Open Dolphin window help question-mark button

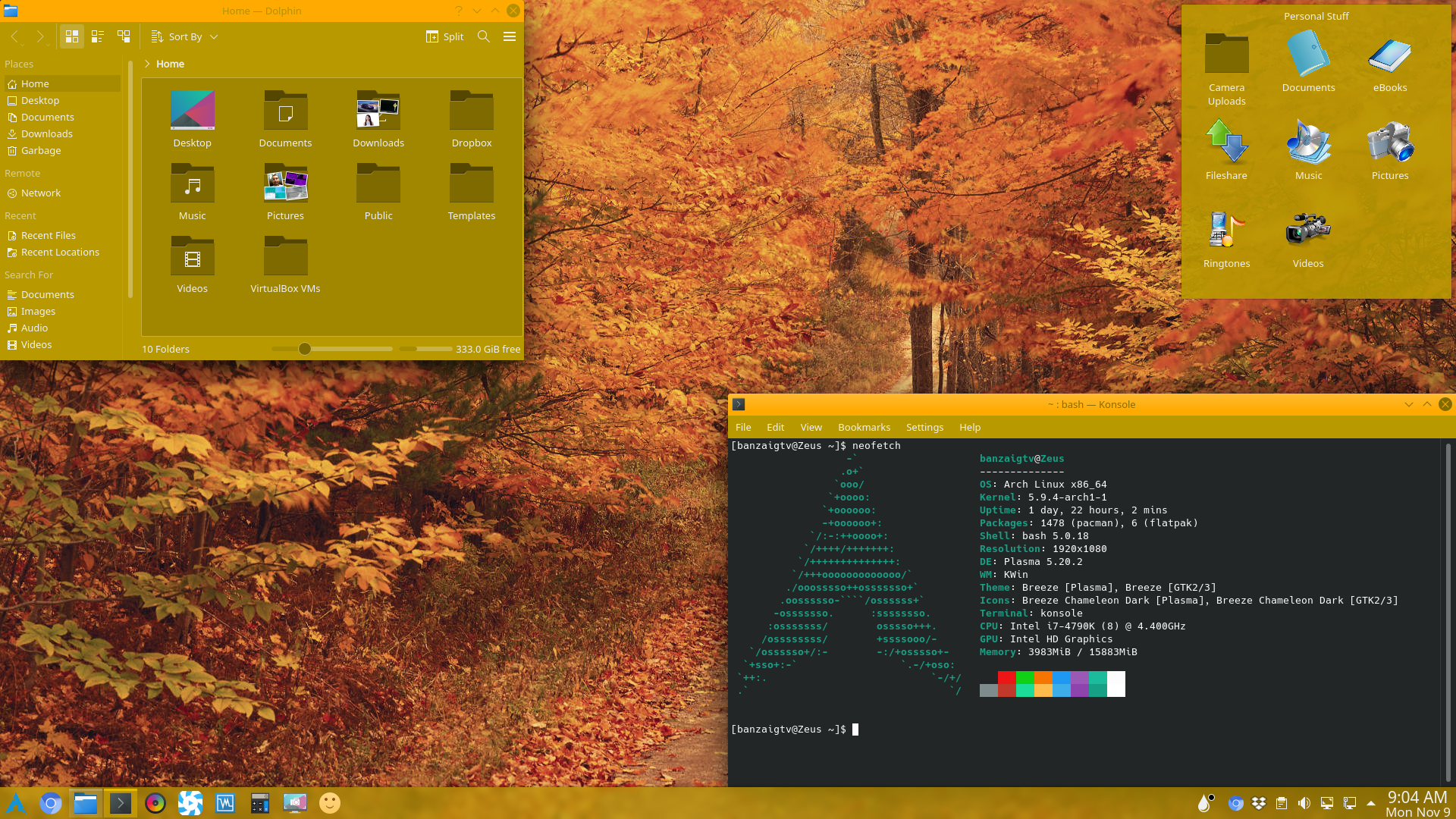[458, 11]
